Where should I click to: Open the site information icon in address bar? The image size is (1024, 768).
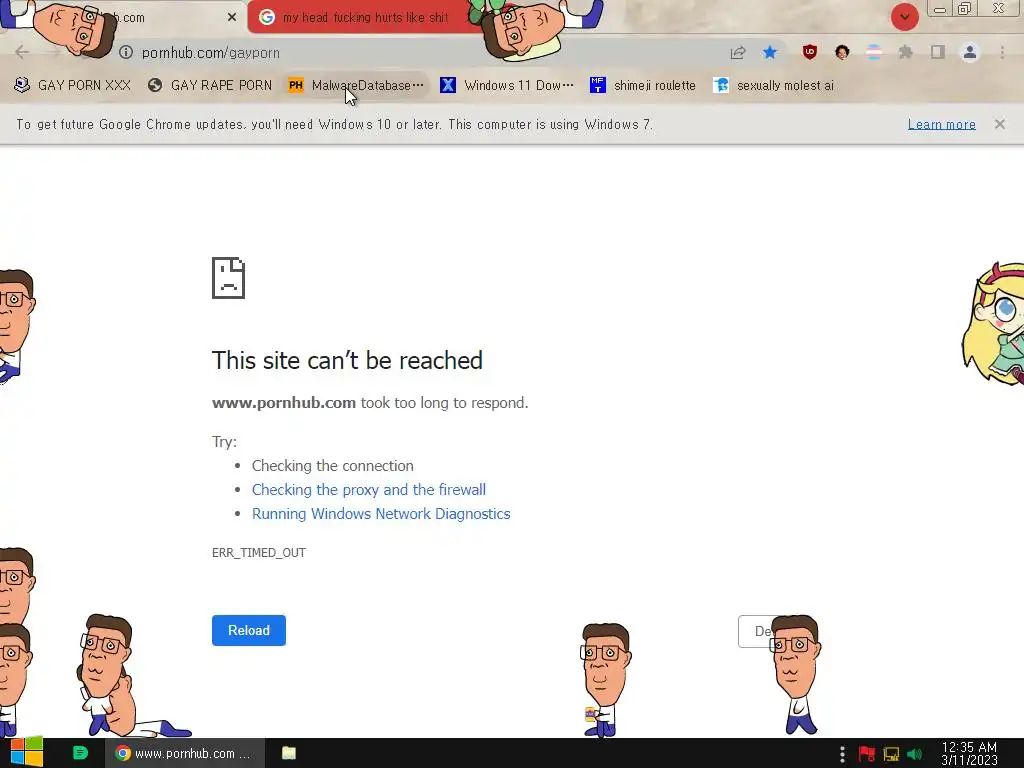126,52
